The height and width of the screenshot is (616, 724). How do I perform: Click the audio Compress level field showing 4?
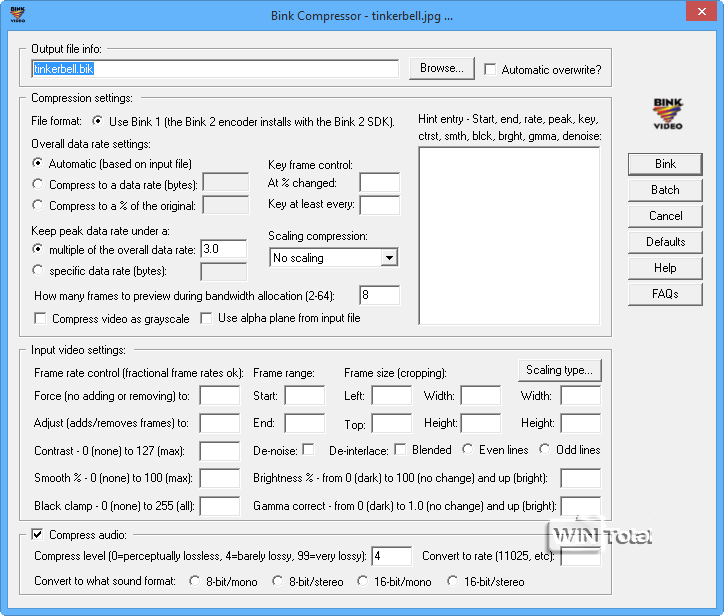392,556
